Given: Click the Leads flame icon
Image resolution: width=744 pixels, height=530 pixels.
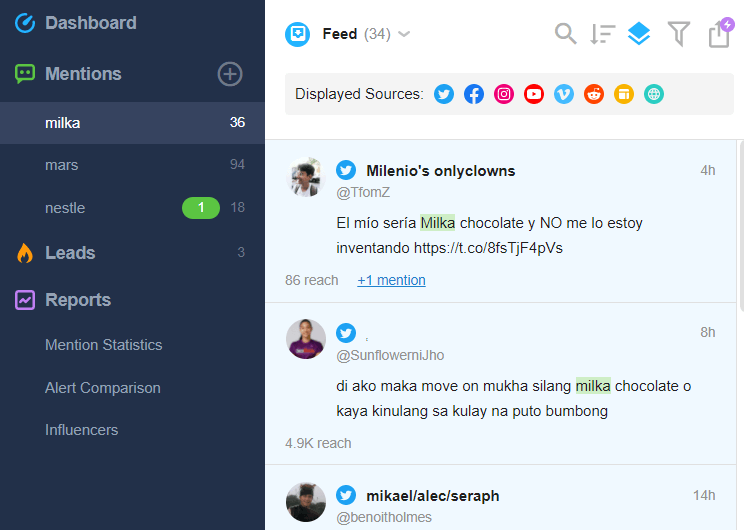Looking at the screenshot, I should (x=25, y=253).
